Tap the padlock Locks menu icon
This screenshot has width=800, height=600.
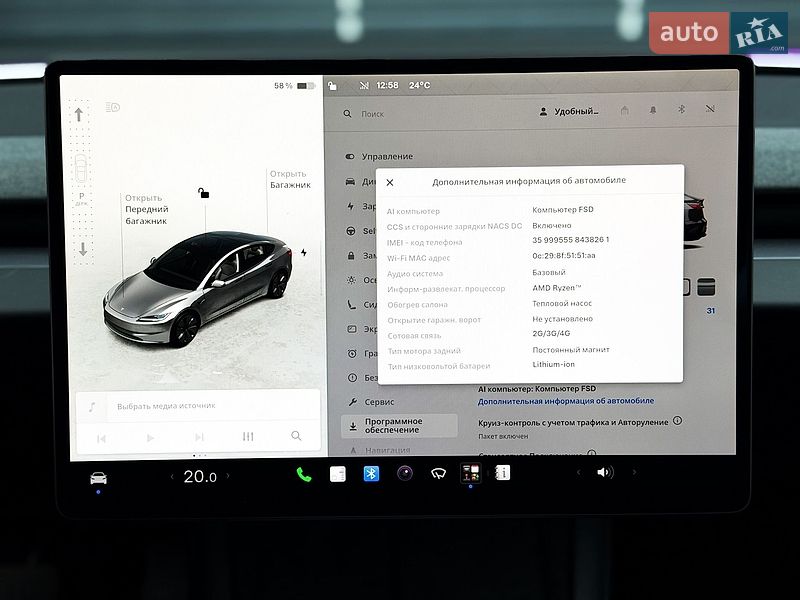pos(351,255)
